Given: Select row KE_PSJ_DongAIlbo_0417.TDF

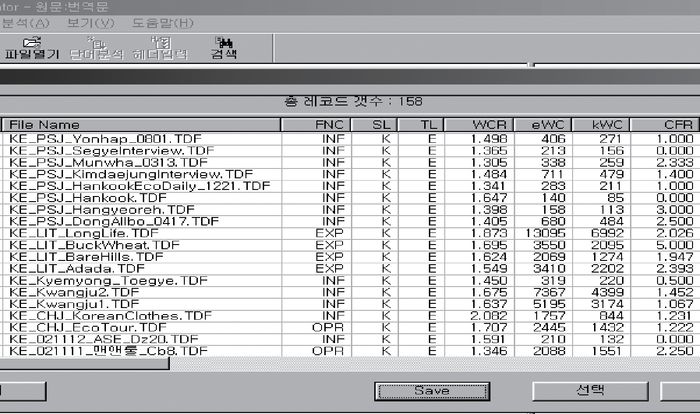Looking at the screenshot, I should pyautogui.click(x=350, y=222).
